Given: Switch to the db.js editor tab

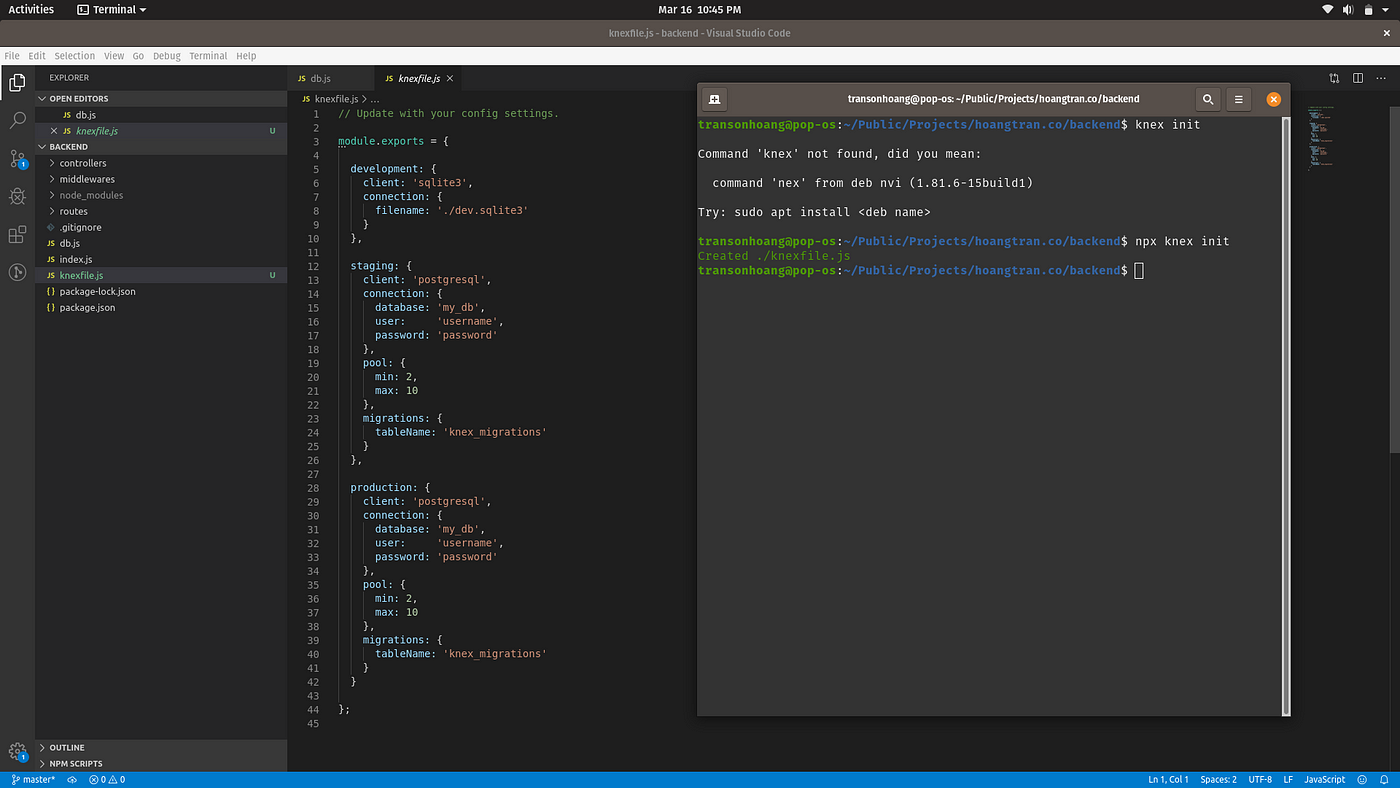Looking at the screenshot, I should [x=330, y=78].
